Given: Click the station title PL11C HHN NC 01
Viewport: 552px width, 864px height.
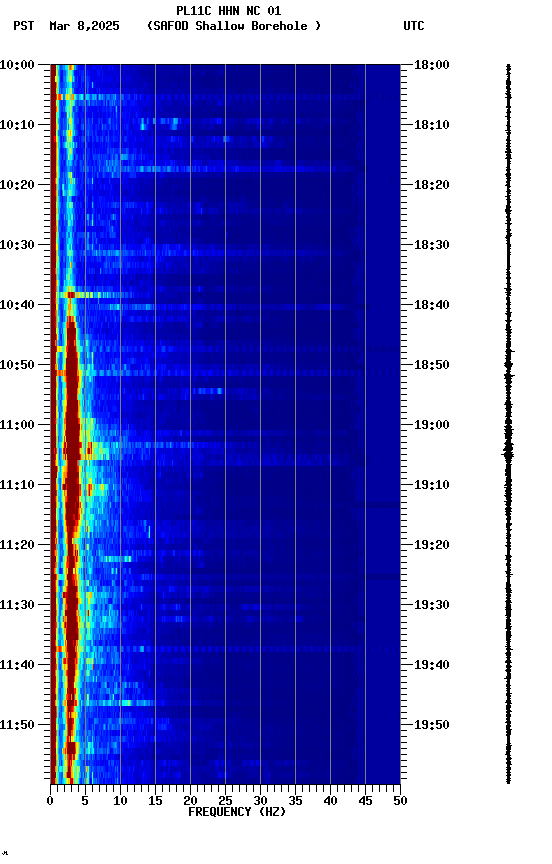Looking at the screenshot, I should pyautogui.click(x=229, y=11).
